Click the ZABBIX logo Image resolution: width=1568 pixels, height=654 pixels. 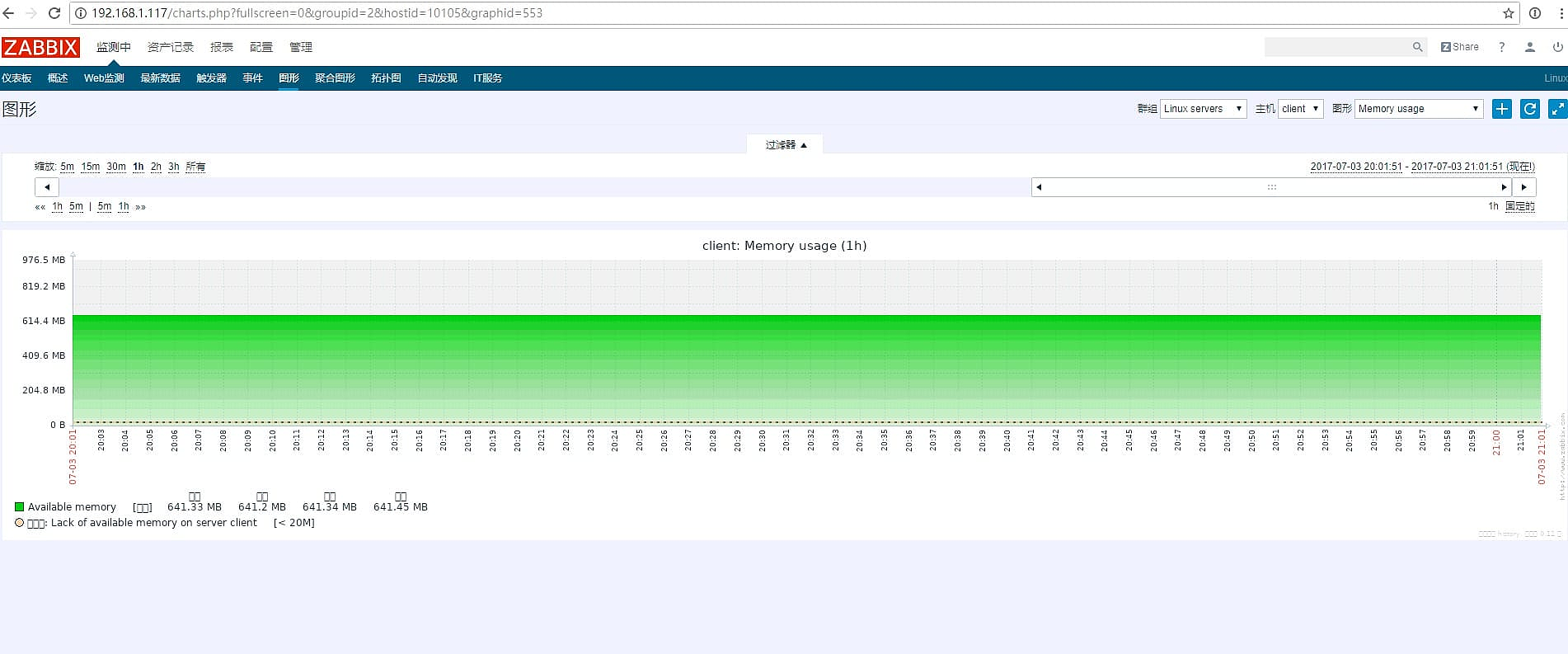coord(40,48)
